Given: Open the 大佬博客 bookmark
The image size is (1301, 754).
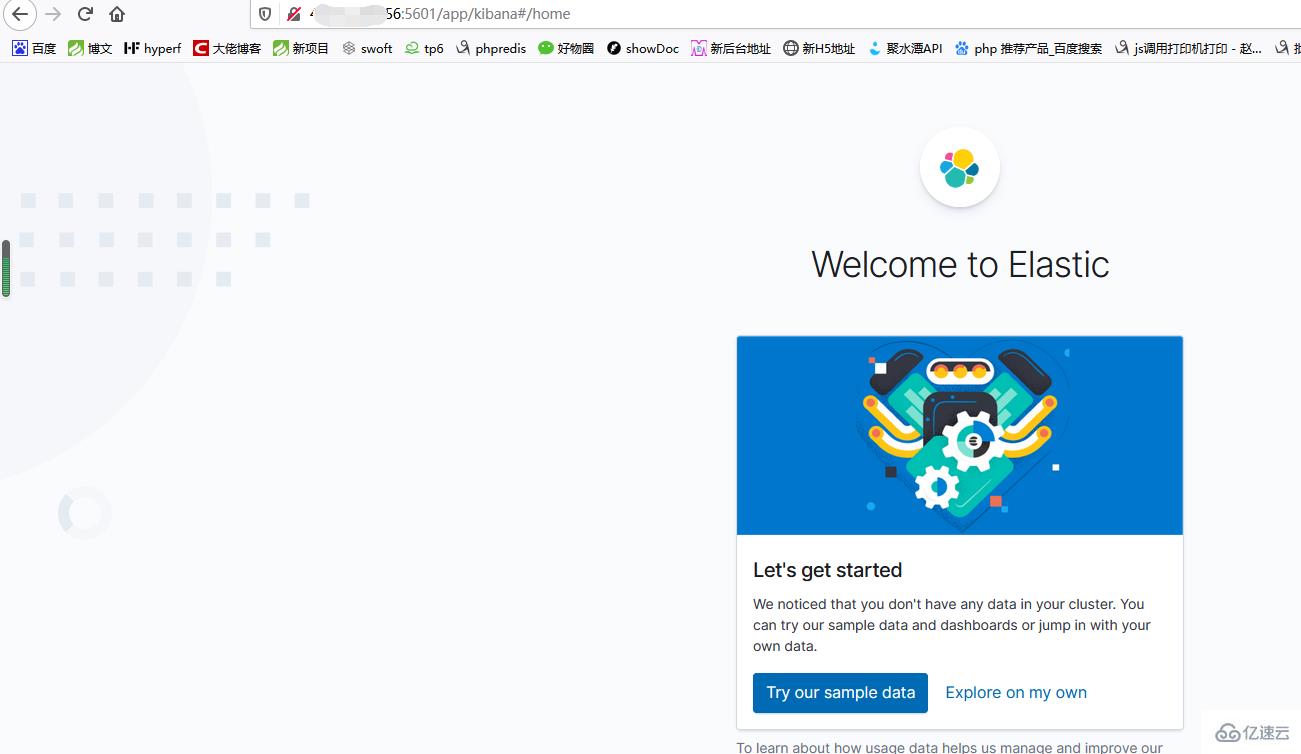Looking at the screenshot, I should click(x=227, y=48).
